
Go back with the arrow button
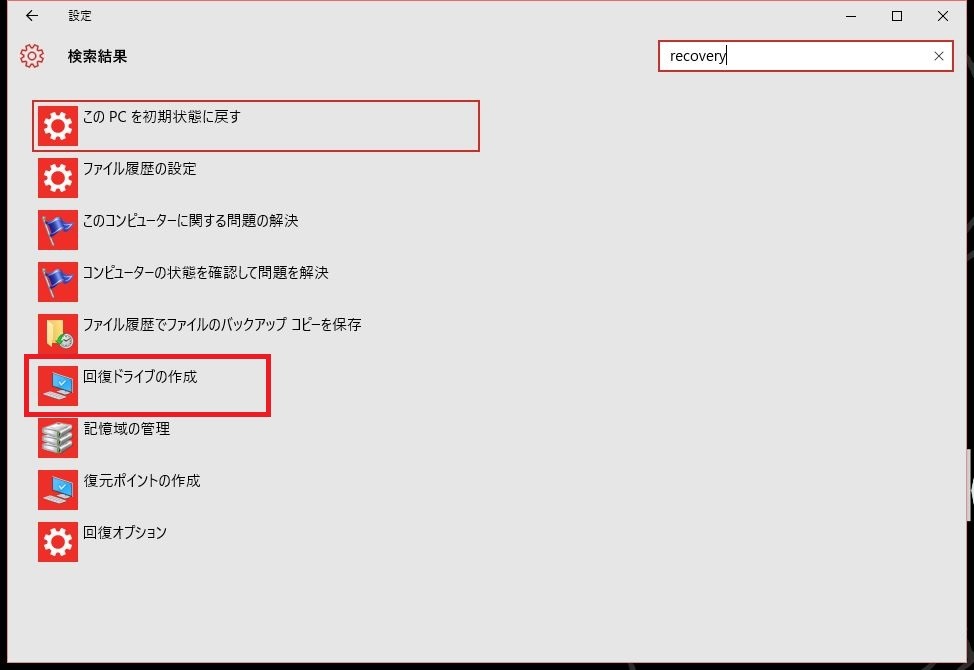coord(32,16)
